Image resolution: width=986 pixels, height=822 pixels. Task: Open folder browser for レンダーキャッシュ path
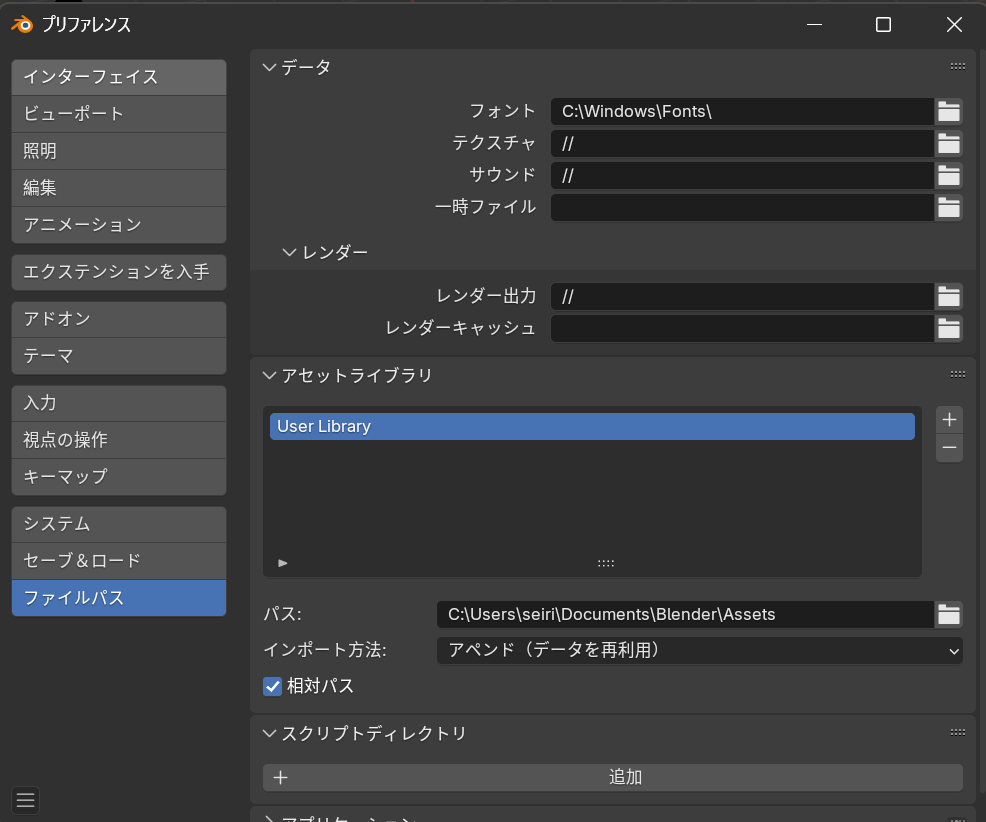pyautogui.click(x=948, y=328)
